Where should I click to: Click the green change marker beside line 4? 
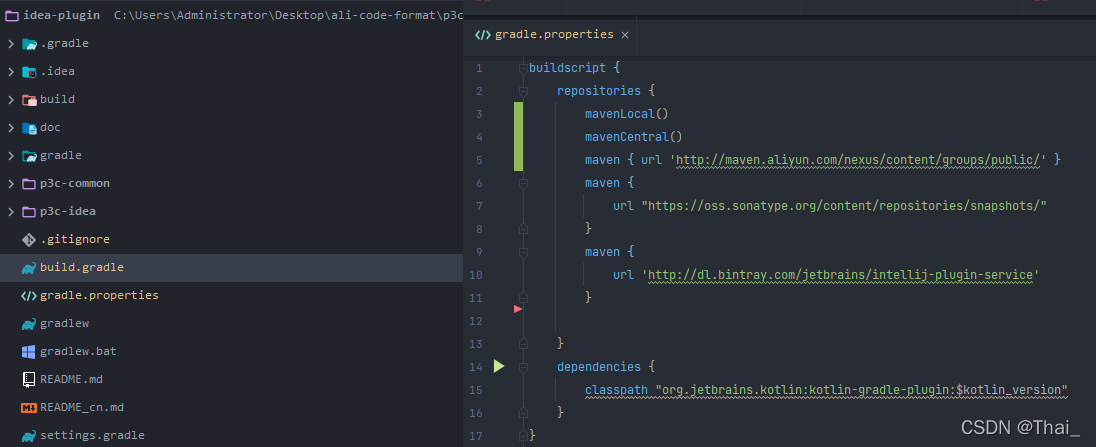coord(519,137)
